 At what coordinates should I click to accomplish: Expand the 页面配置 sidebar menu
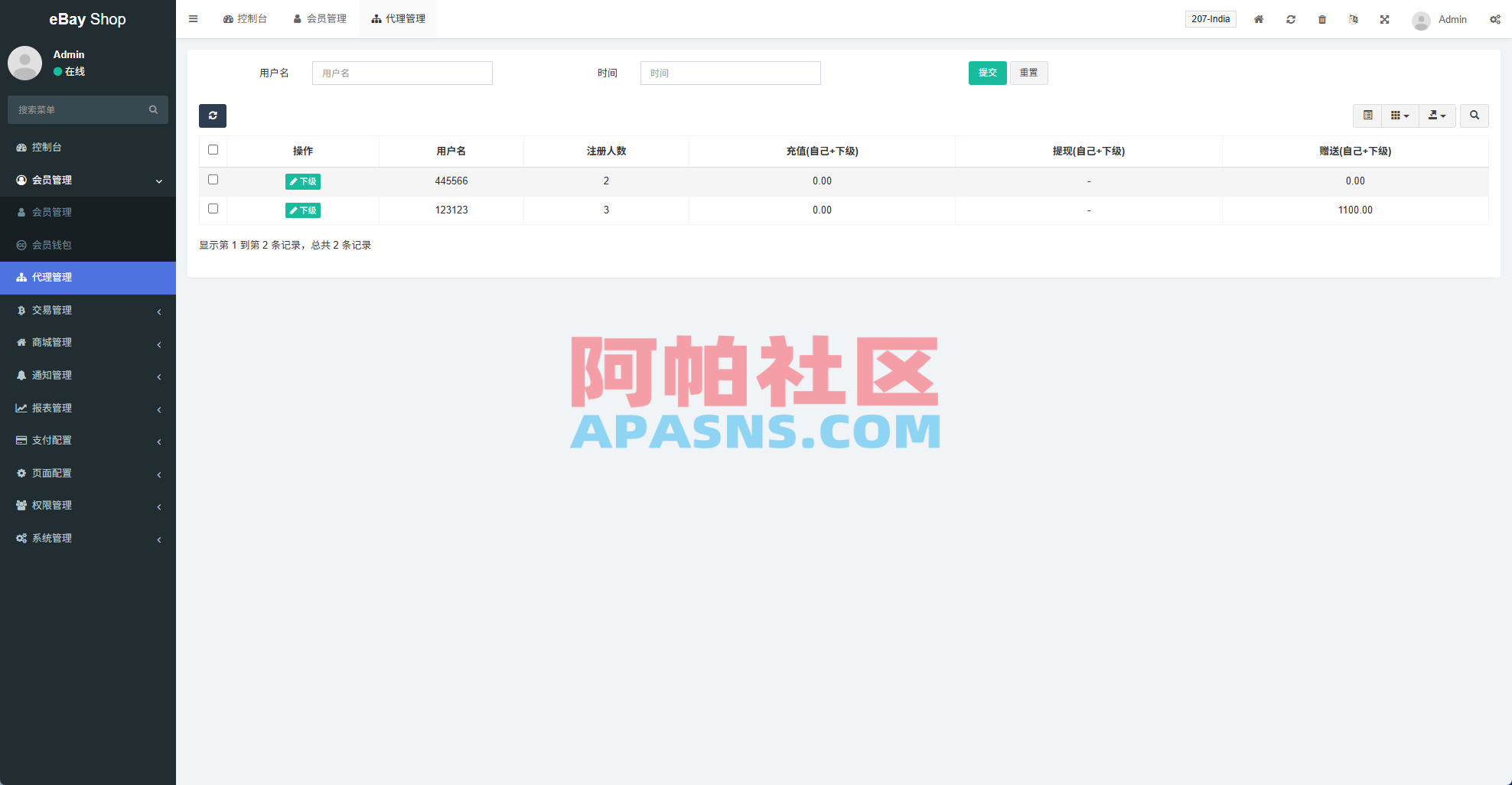click(88, 473)
